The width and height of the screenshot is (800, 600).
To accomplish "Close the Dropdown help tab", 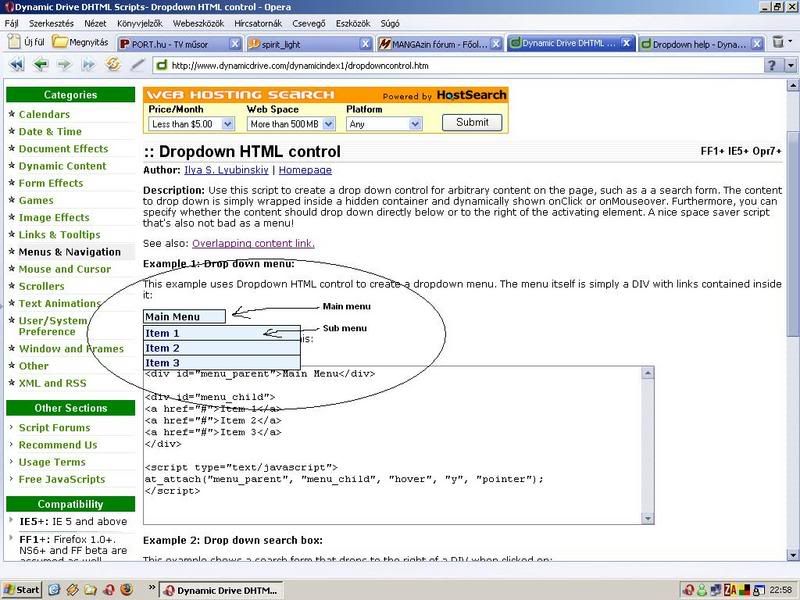I will tap(757, 44).
